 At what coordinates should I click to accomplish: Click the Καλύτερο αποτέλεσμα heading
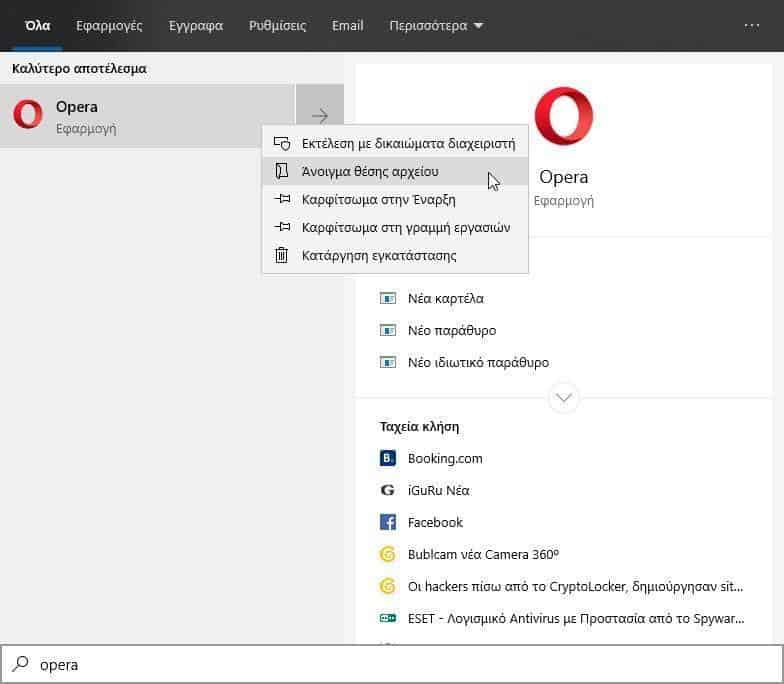(79, 68)
